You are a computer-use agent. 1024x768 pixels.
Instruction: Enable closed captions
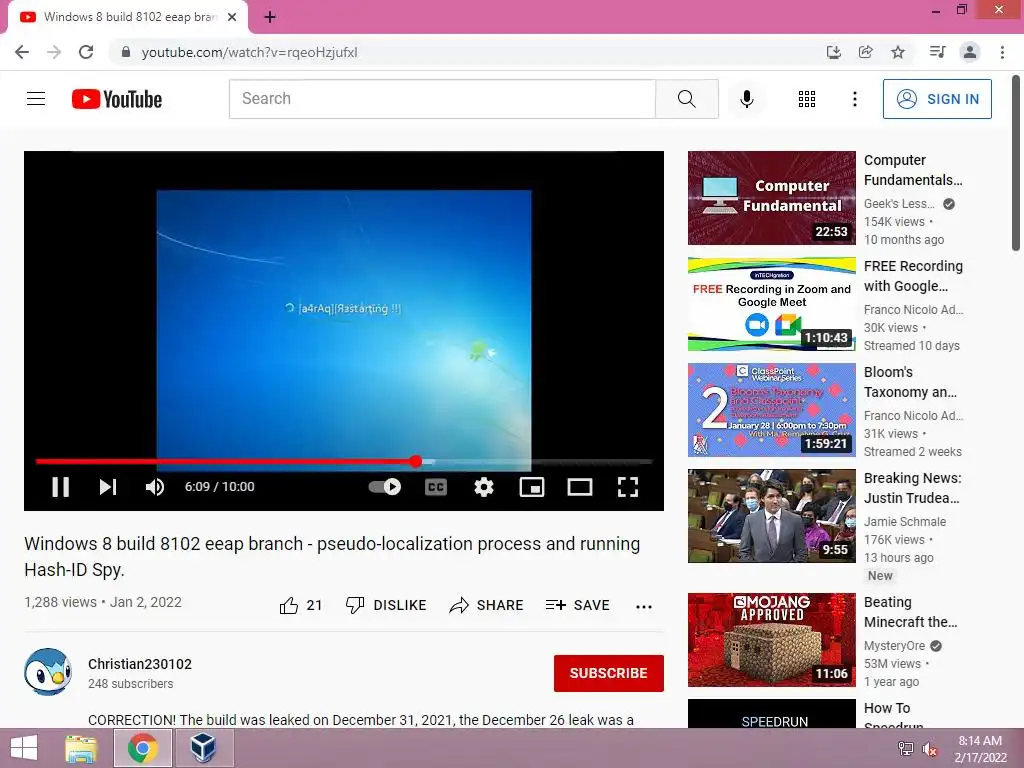click(436, 487)
